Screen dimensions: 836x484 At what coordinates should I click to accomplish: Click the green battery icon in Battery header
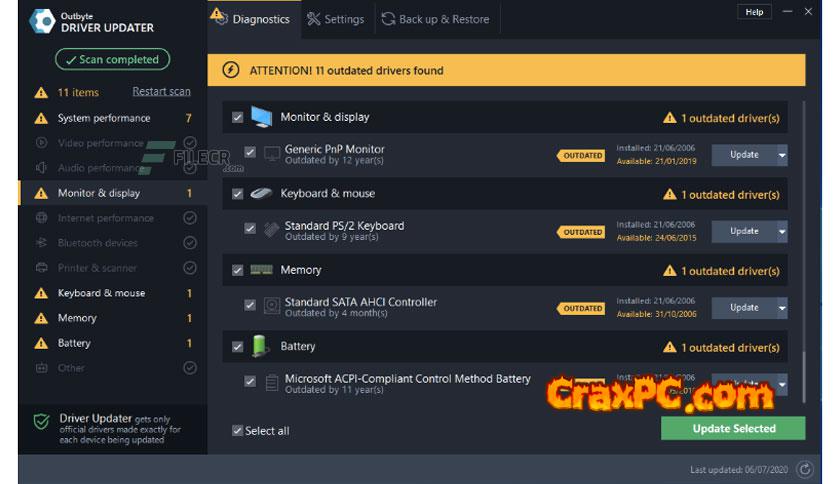point(260,345)
